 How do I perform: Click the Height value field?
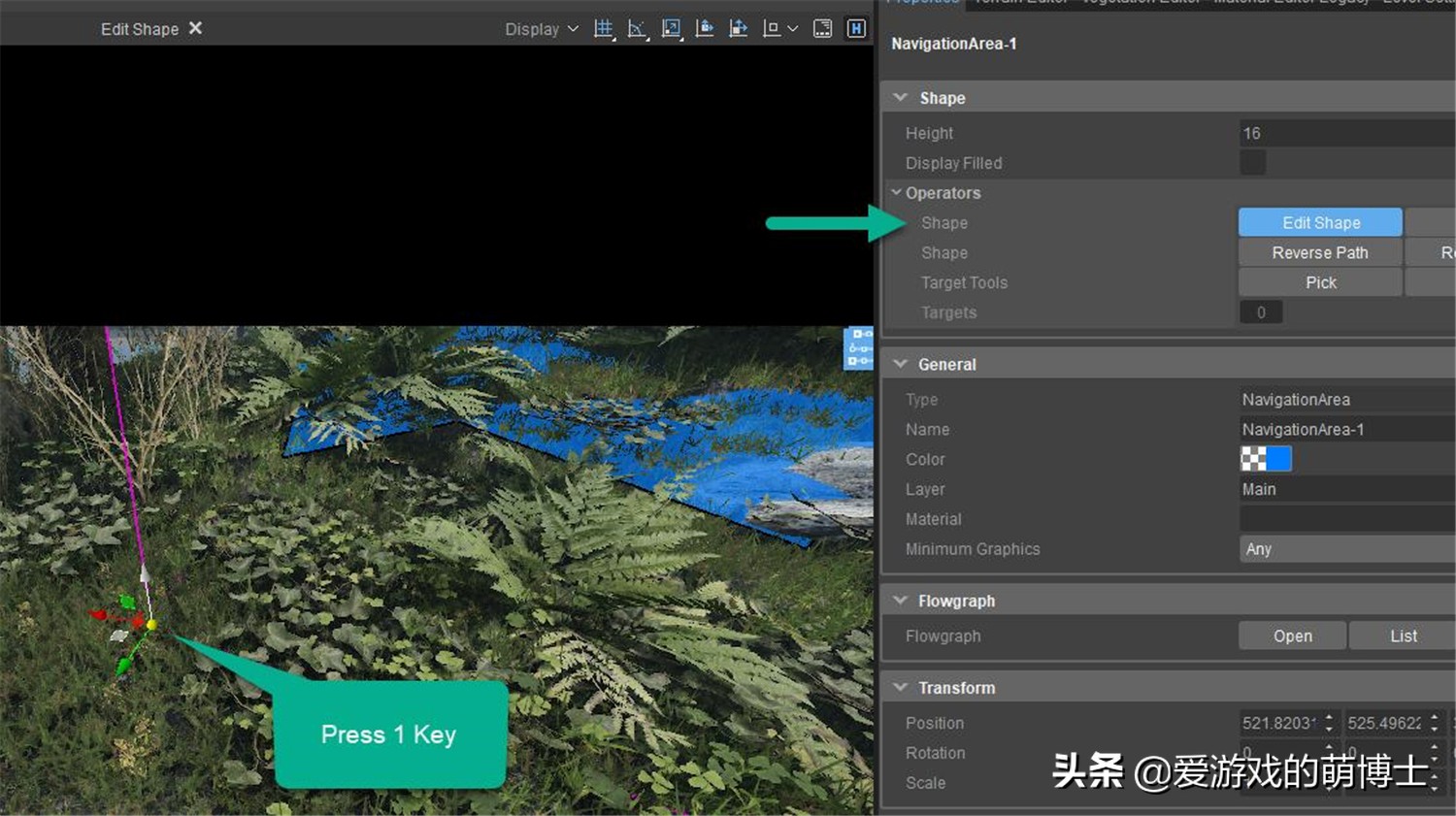(x=1345, y=133)
